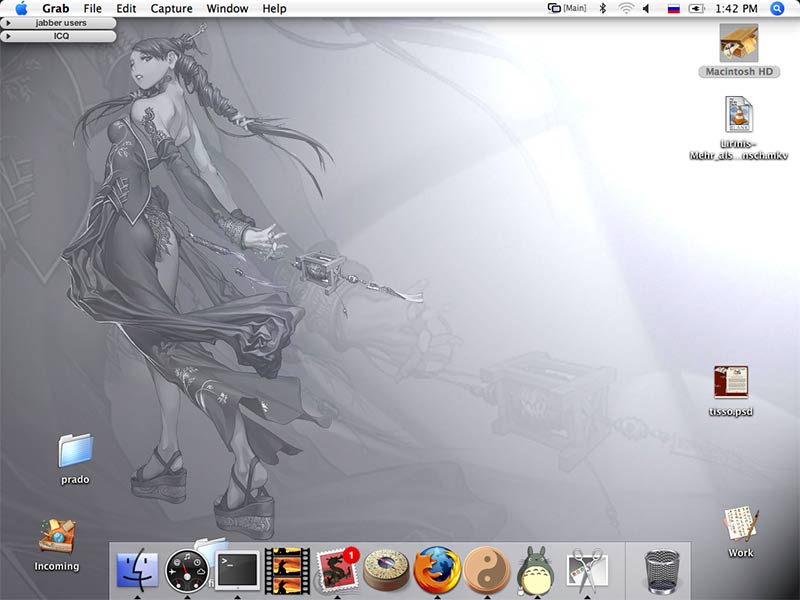Click the "ICQ" group label
The height and width of the screenshot is (600, 800).
[61, 36]
